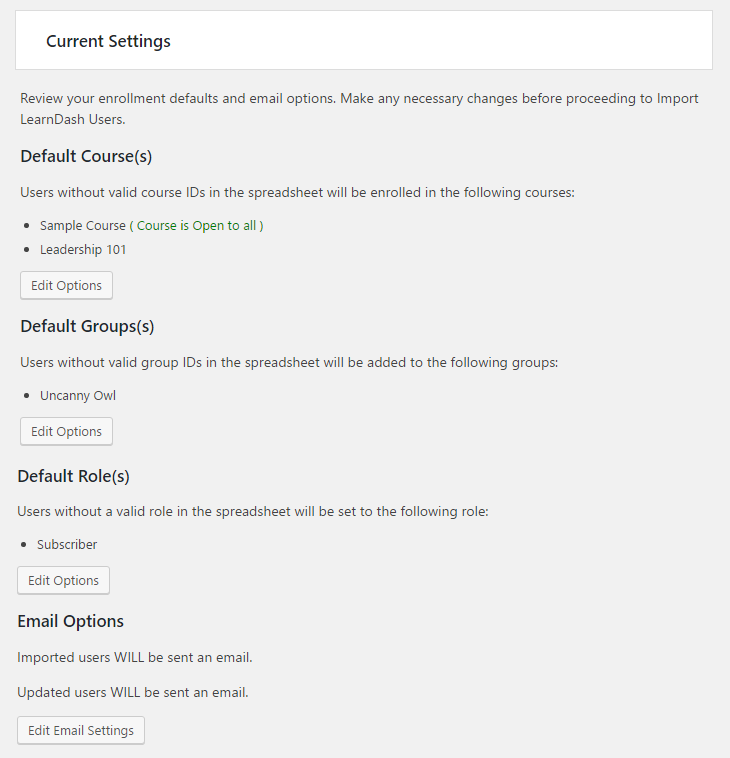730x758 pixels.
Task: Open the Edit Email Settings button
Action: tap(81, 730)
